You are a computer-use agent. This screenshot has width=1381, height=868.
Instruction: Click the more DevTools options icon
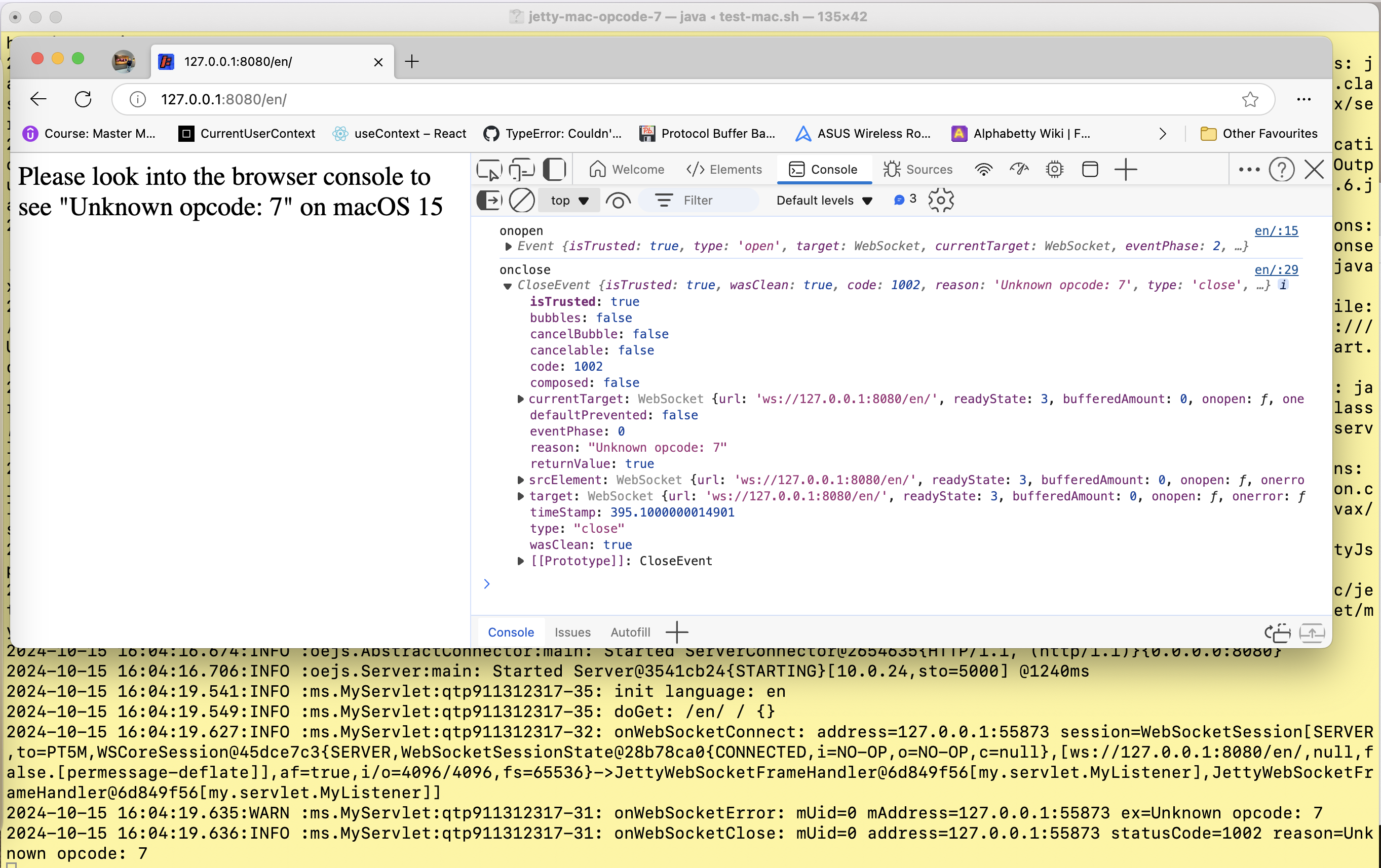coord(1249,168)
